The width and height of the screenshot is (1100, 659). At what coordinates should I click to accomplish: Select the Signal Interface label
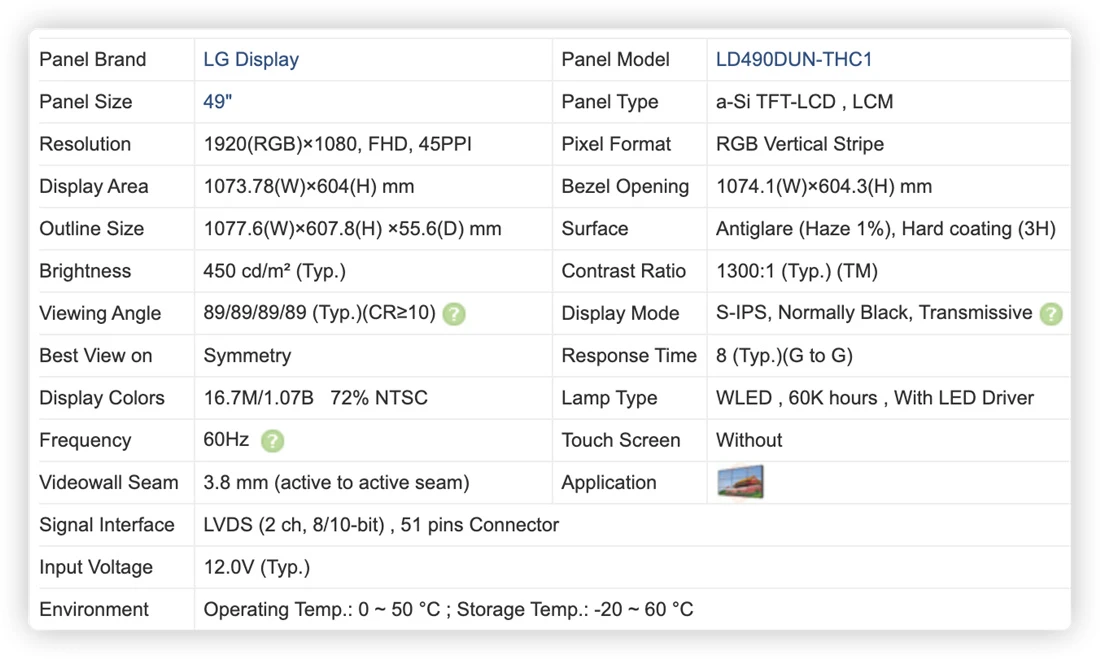pos(107,525)
